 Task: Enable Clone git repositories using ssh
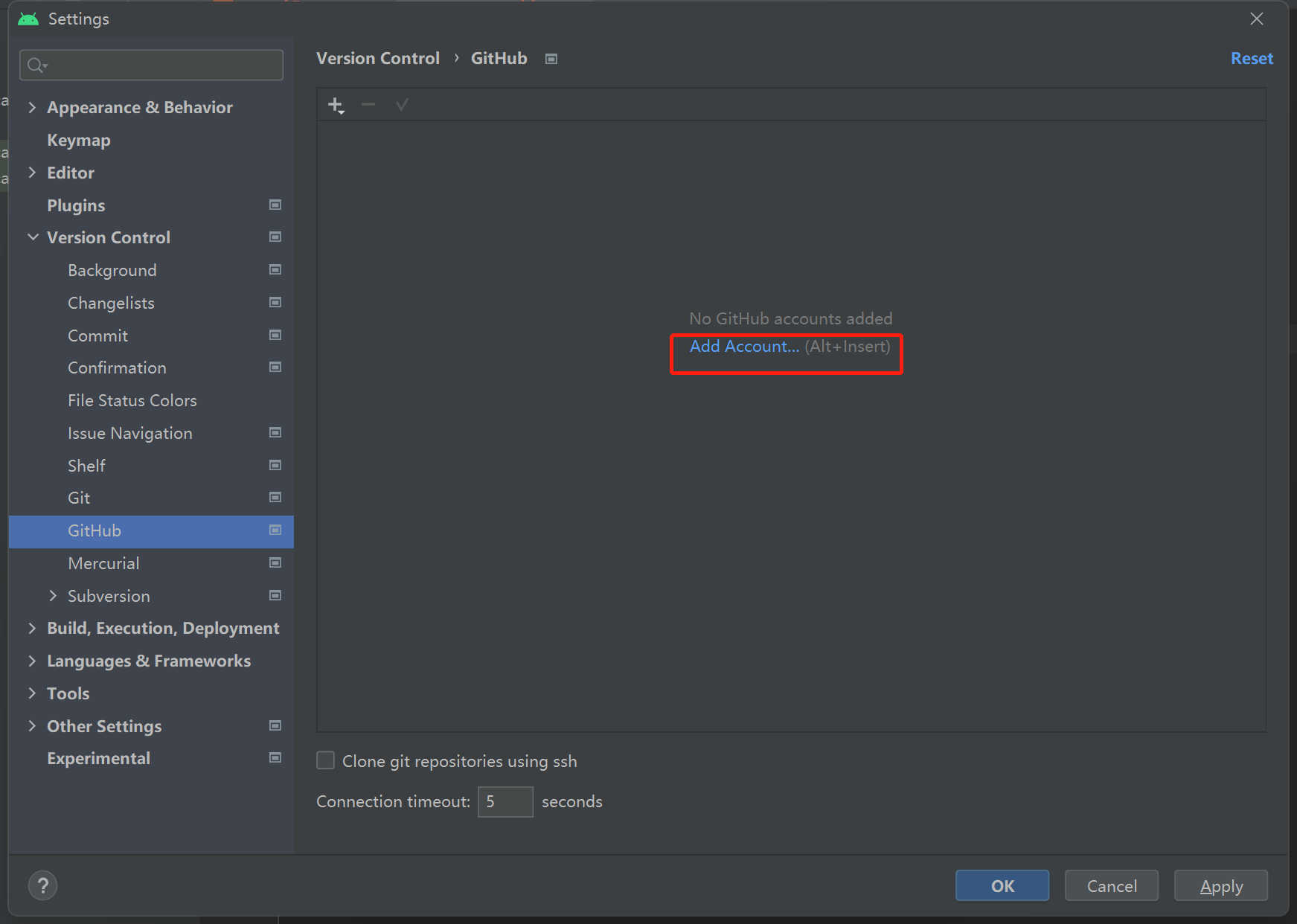pyautogui.click(x=325, y=760)
